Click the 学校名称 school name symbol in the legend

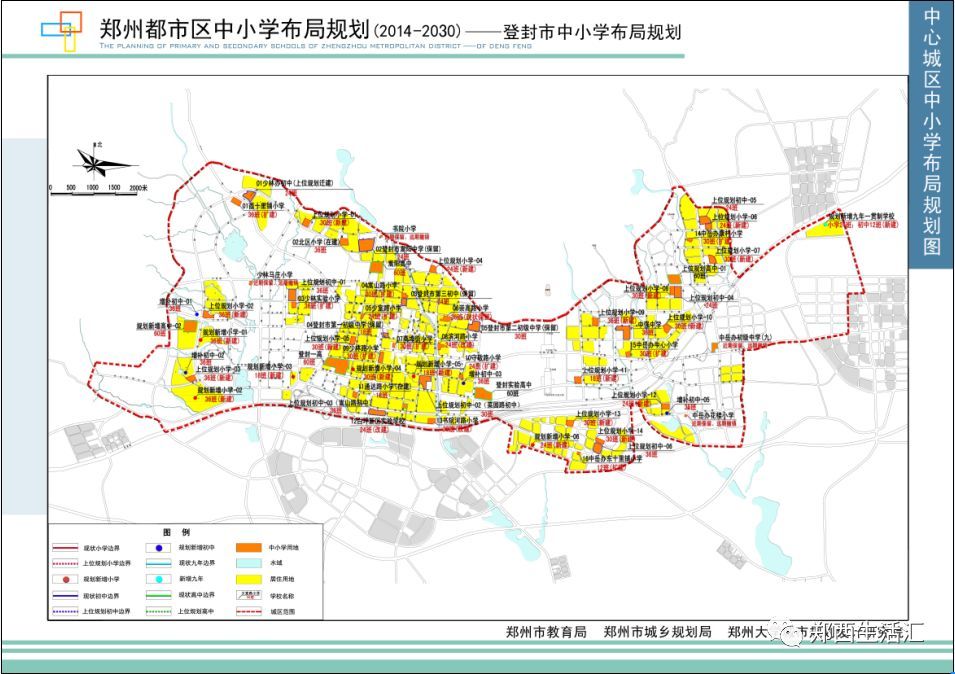[x=248, y=595]
